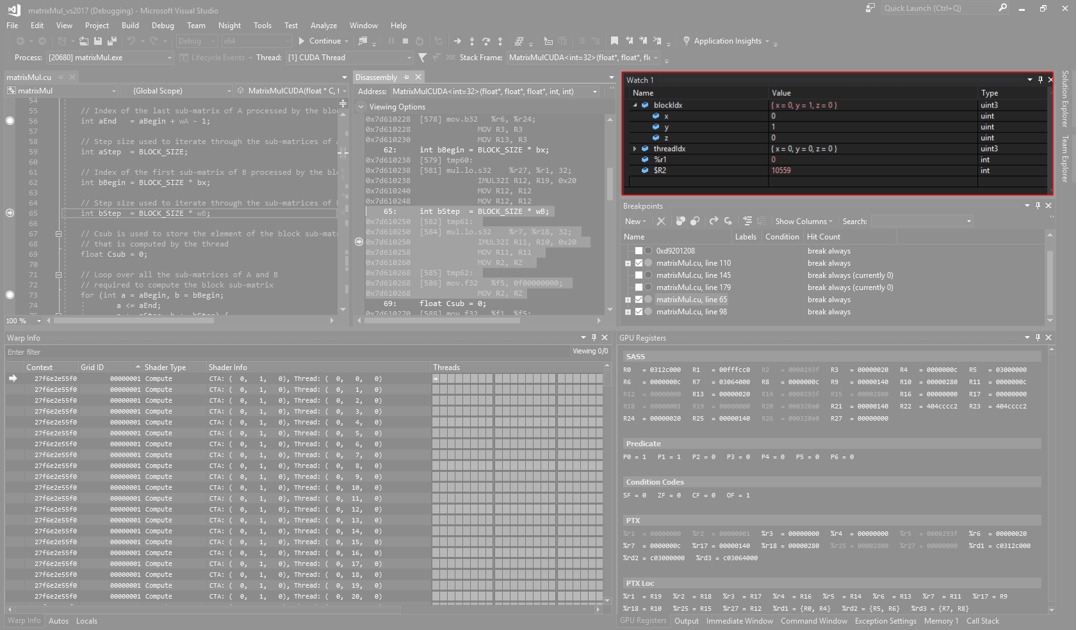Expand the threadIdx watch entry
This screenshot has height=630, width=1078.
click(x=635, y=149)
